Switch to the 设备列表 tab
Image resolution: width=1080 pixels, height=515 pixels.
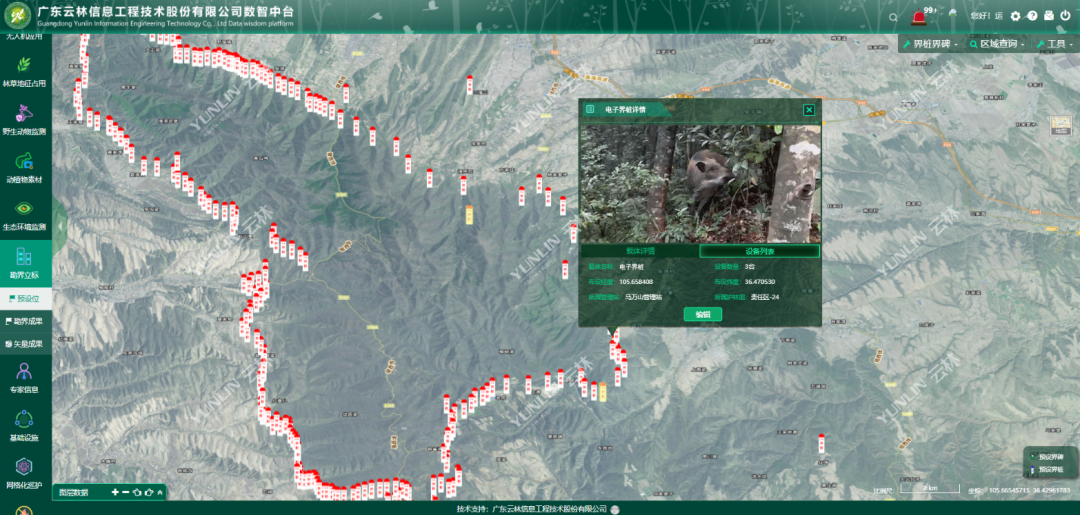point(759,251)
